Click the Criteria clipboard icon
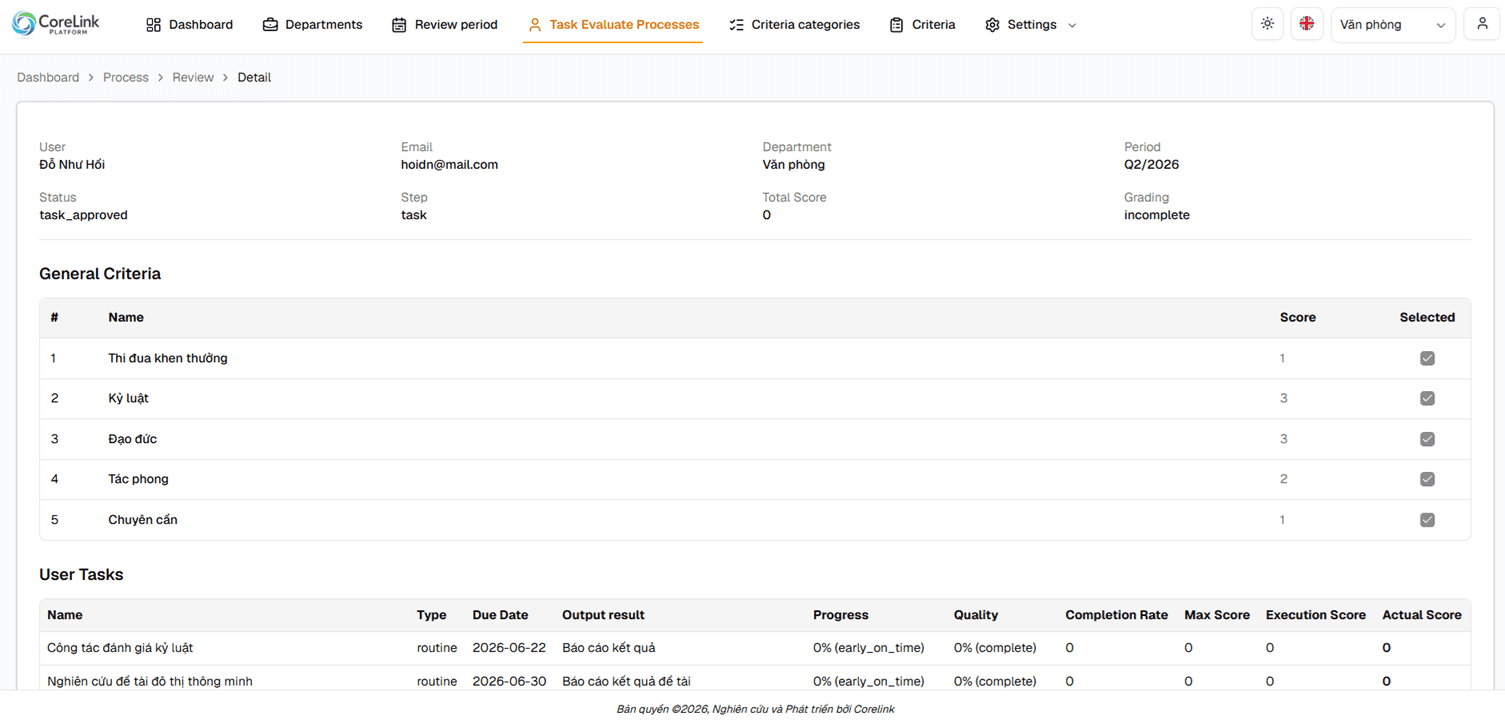The height and width of the screenshot is (720, 1505). pyautogui.click(x=897, y=25)
